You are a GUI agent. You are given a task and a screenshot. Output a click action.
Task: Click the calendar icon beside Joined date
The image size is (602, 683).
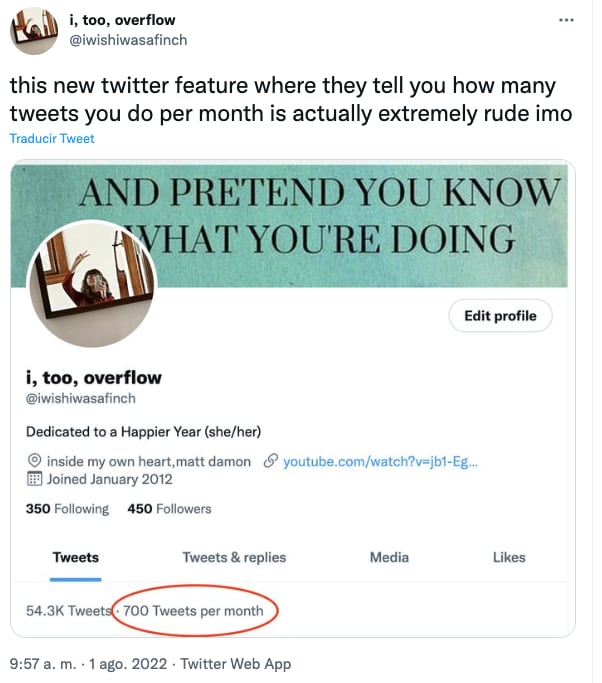coord(34,479)
